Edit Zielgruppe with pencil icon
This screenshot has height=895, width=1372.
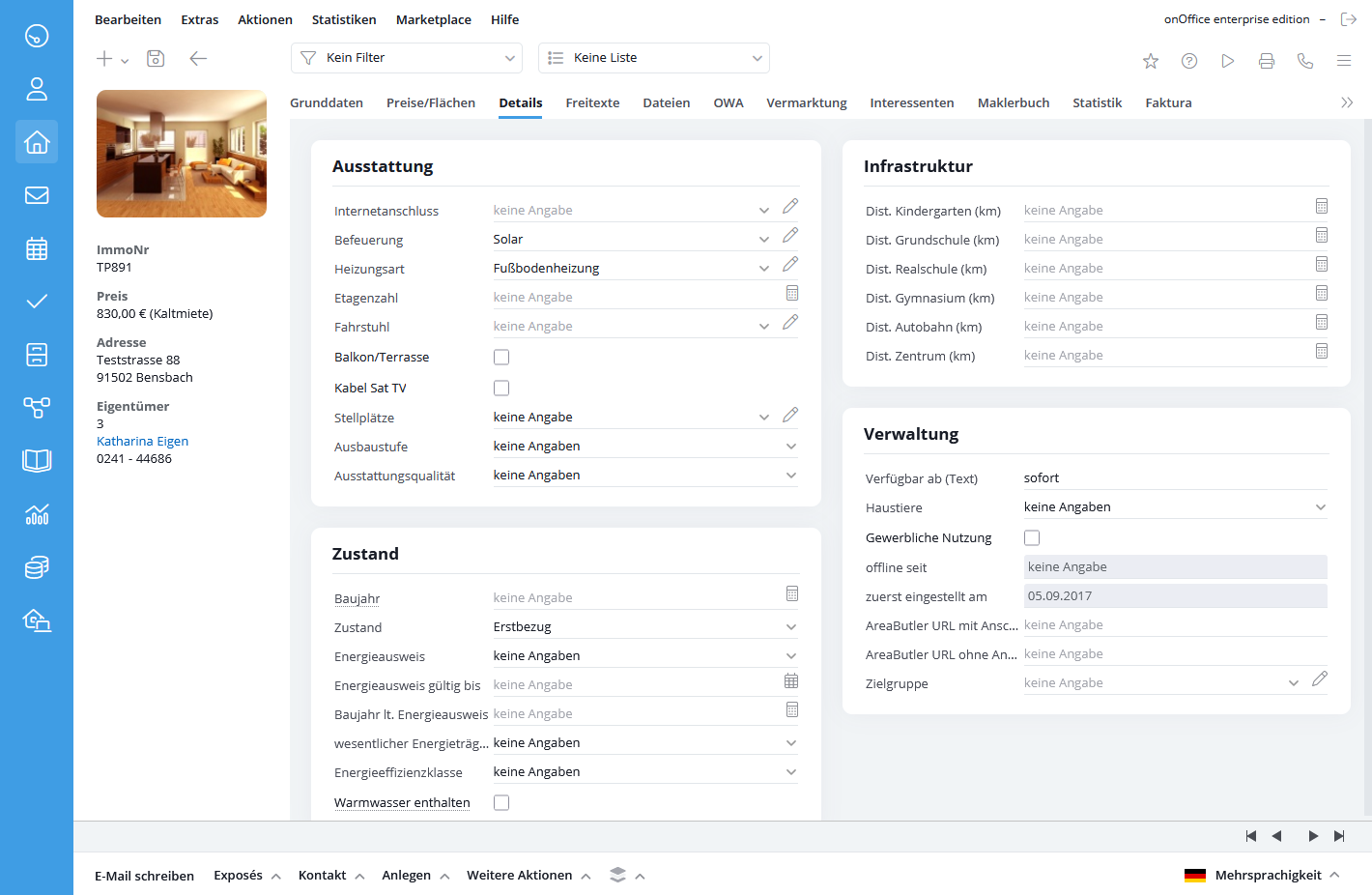coord(1320,678)
